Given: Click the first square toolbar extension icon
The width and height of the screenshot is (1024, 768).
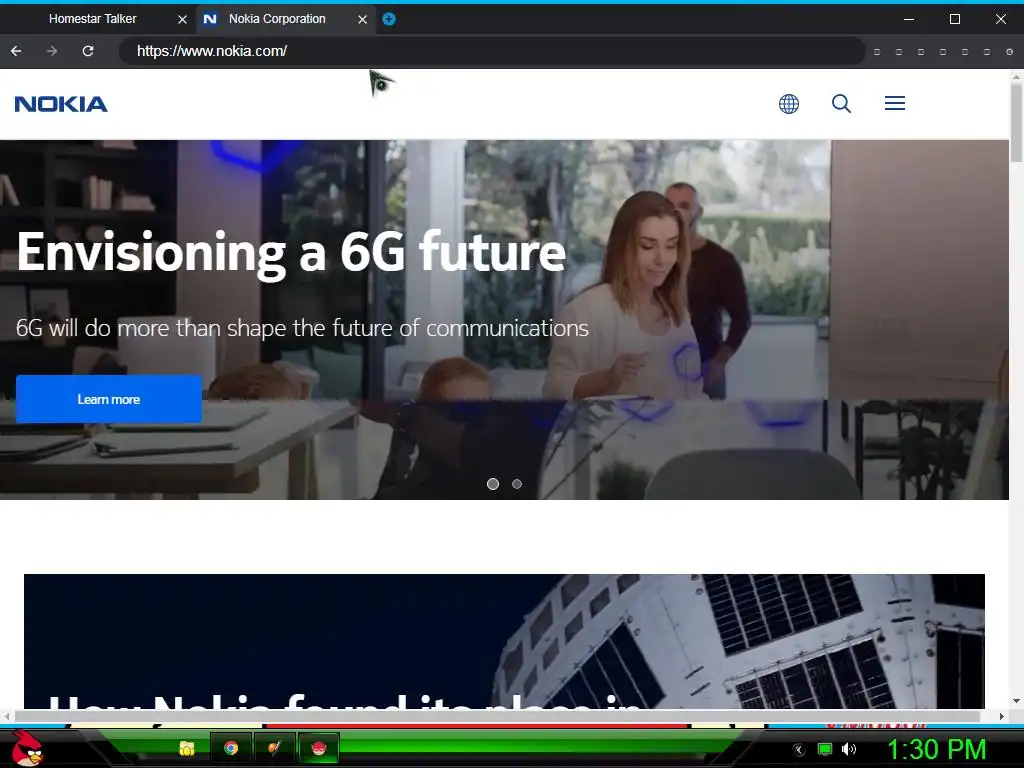Looking at the screenshot, I should [877, 52].
